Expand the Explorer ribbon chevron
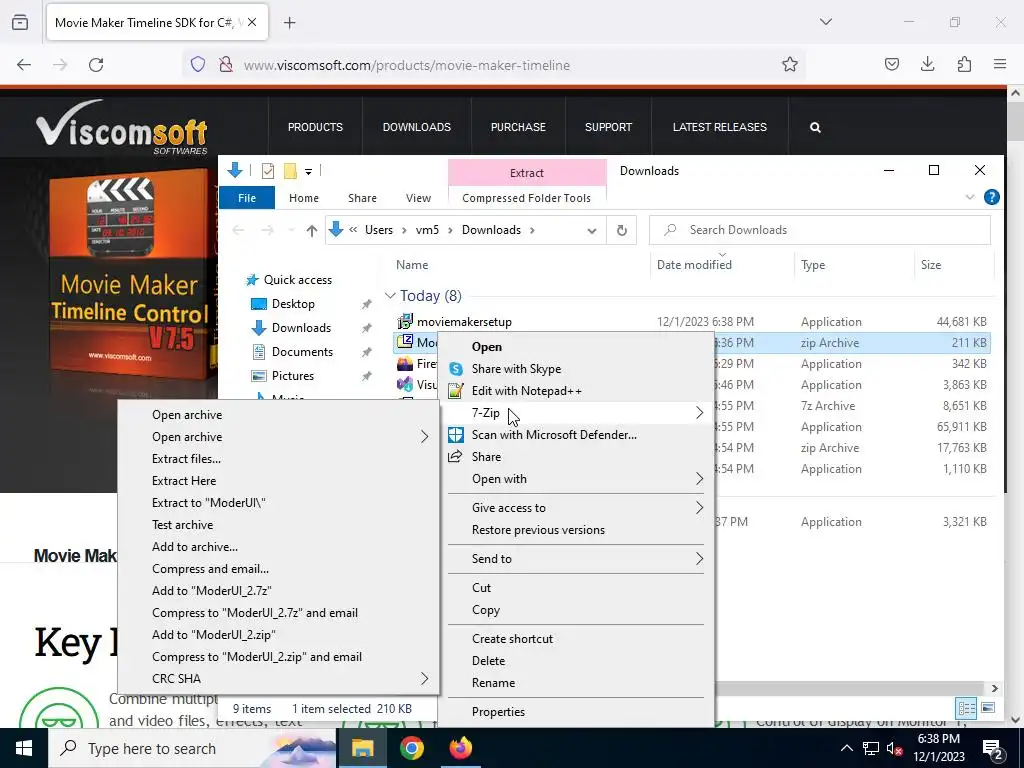 point(970,197)
